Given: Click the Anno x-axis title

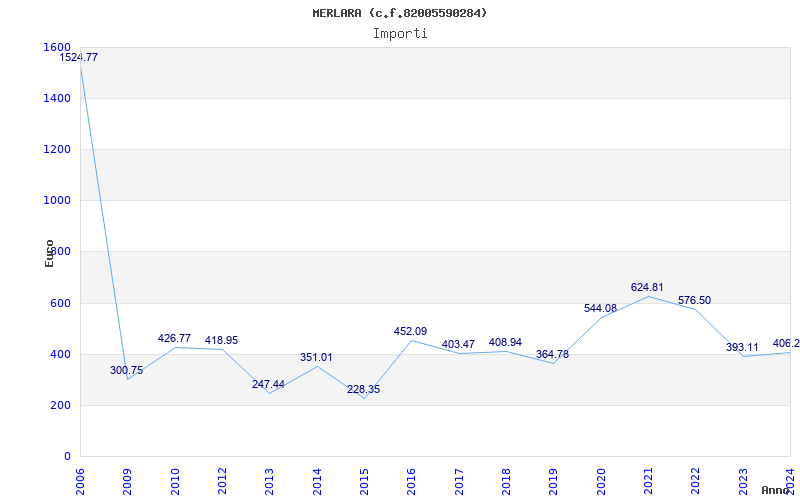Looking at the screenshot, I should 775,490.
